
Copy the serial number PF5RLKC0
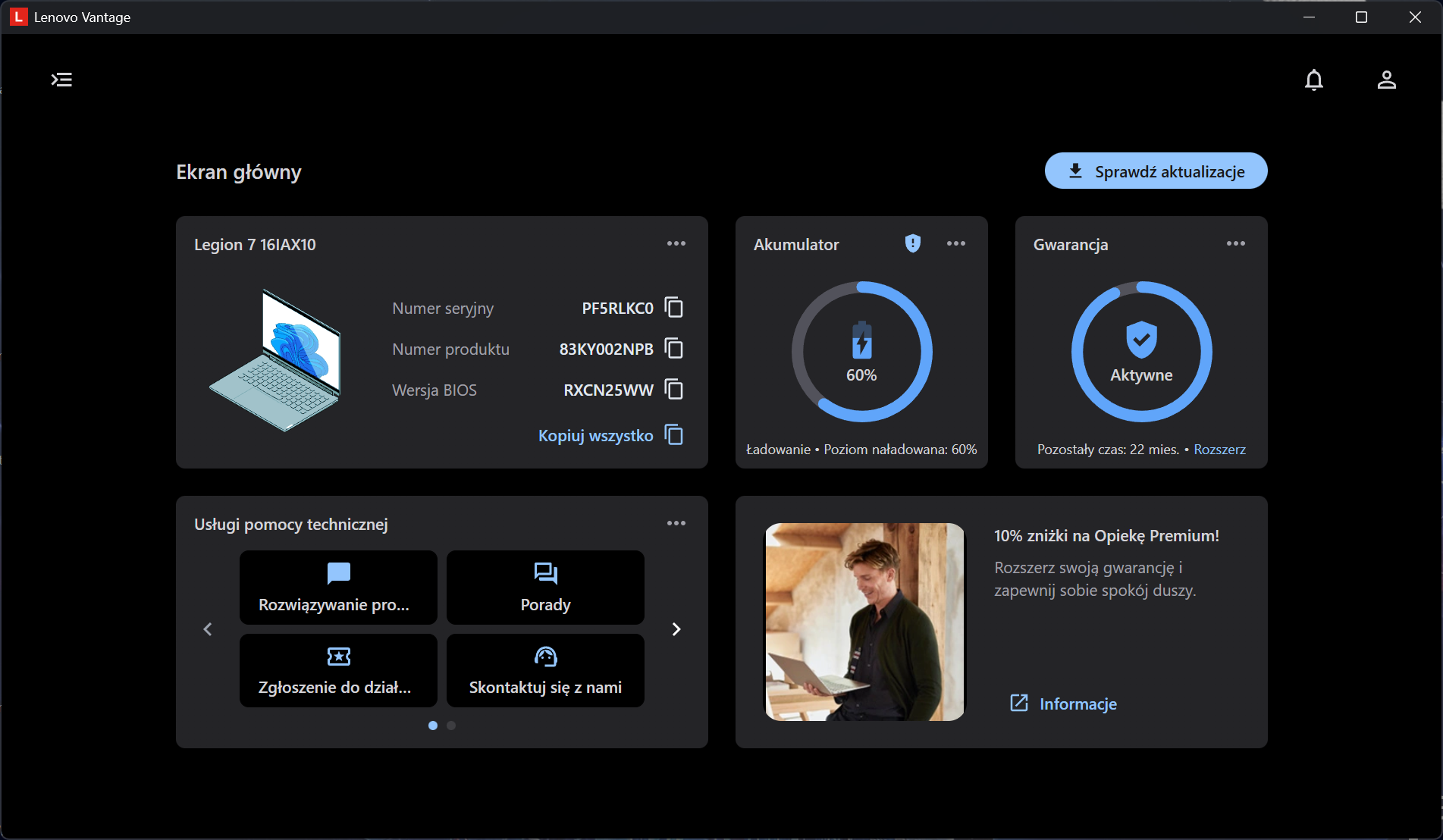tap(673, 308)
